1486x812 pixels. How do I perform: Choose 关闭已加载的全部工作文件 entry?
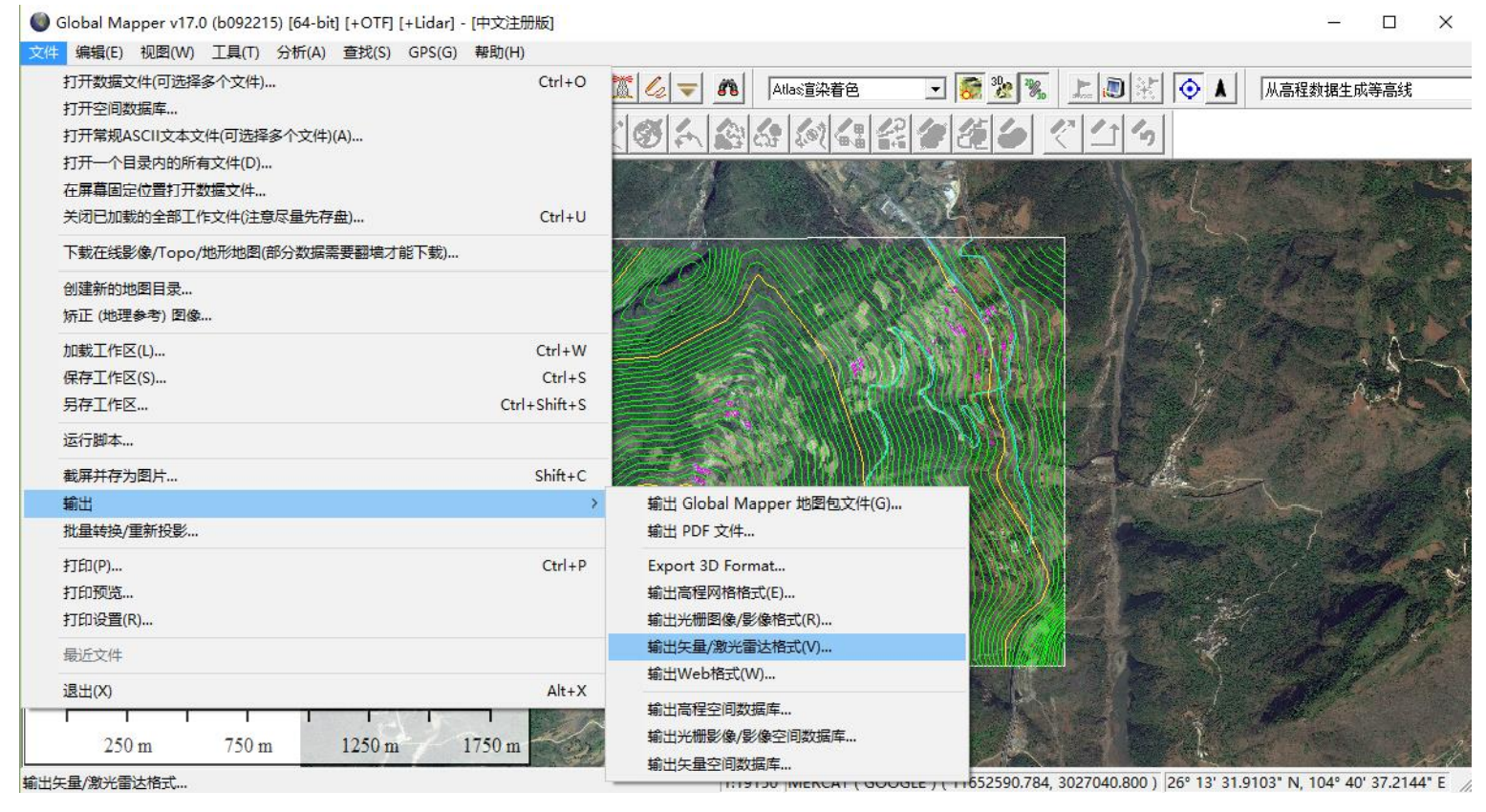[315, 217]
